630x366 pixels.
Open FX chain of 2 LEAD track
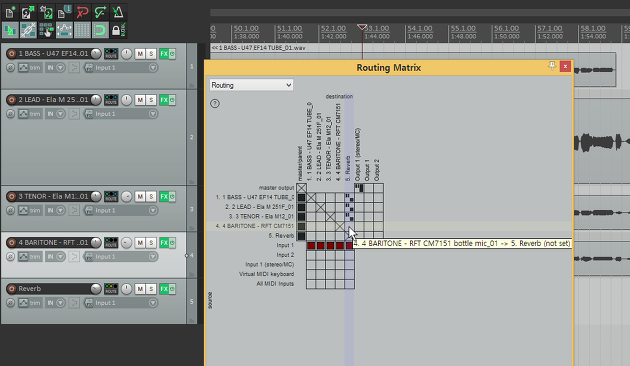coord(164,100)
